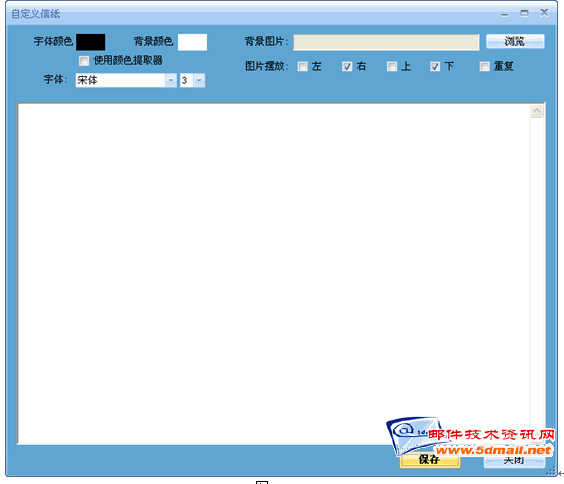Click the 关闭 close button

pyautogui.click(x=514, y=460)
